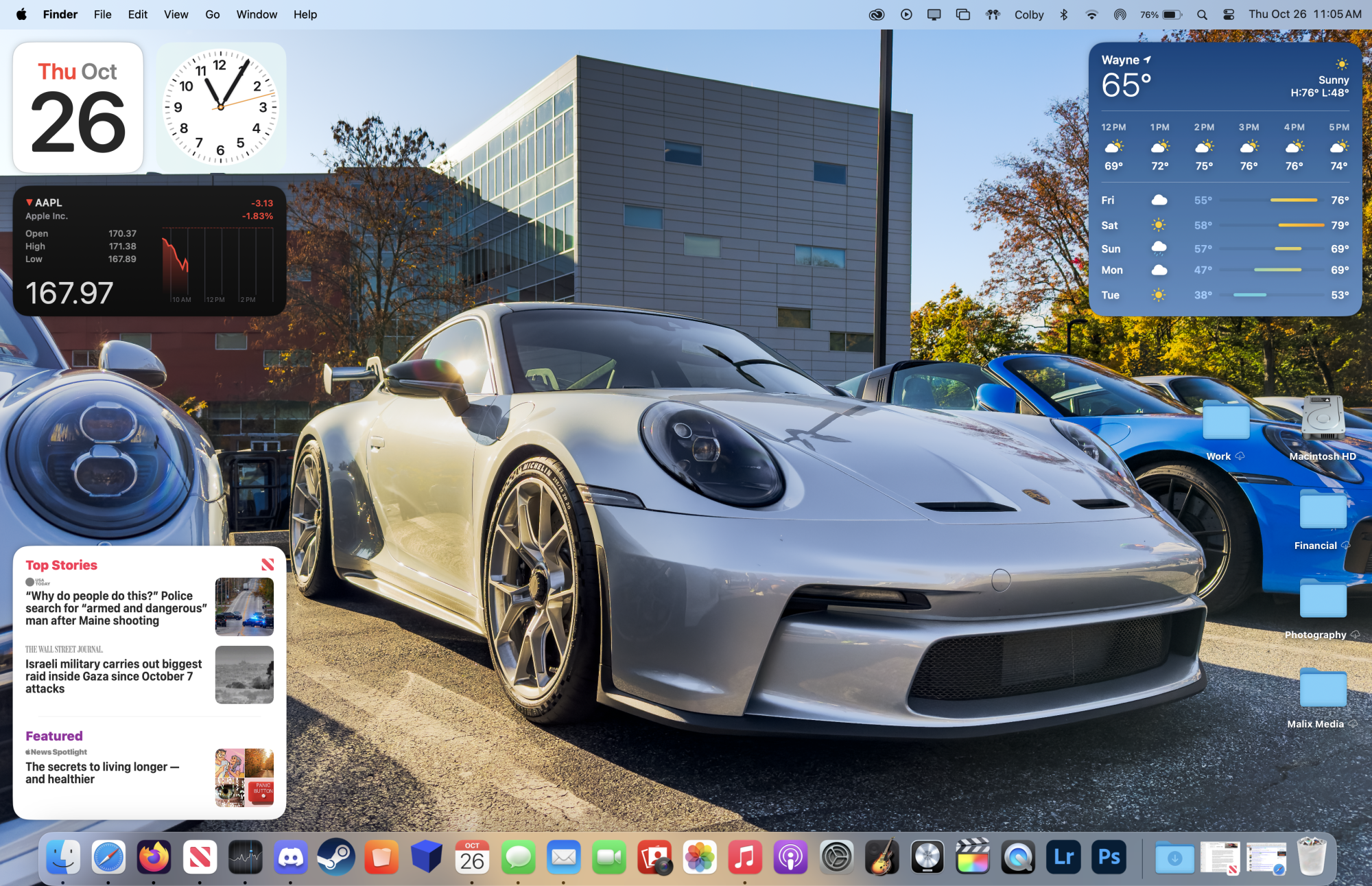The width and height of the screenshot is (1372, 886).
Task: Toggle Bluetooth menu bar icon
Action: [x=1063, y=14]
